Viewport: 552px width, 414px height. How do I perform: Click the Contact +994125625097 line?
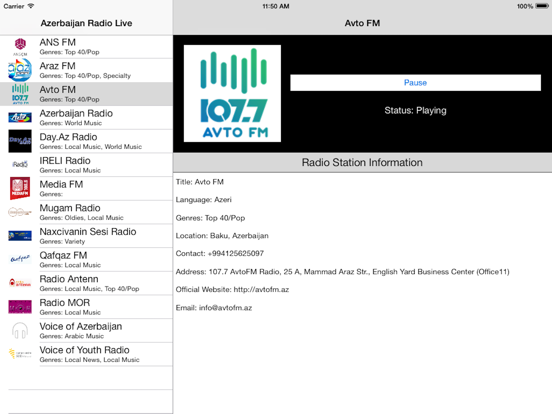[220, 253]
